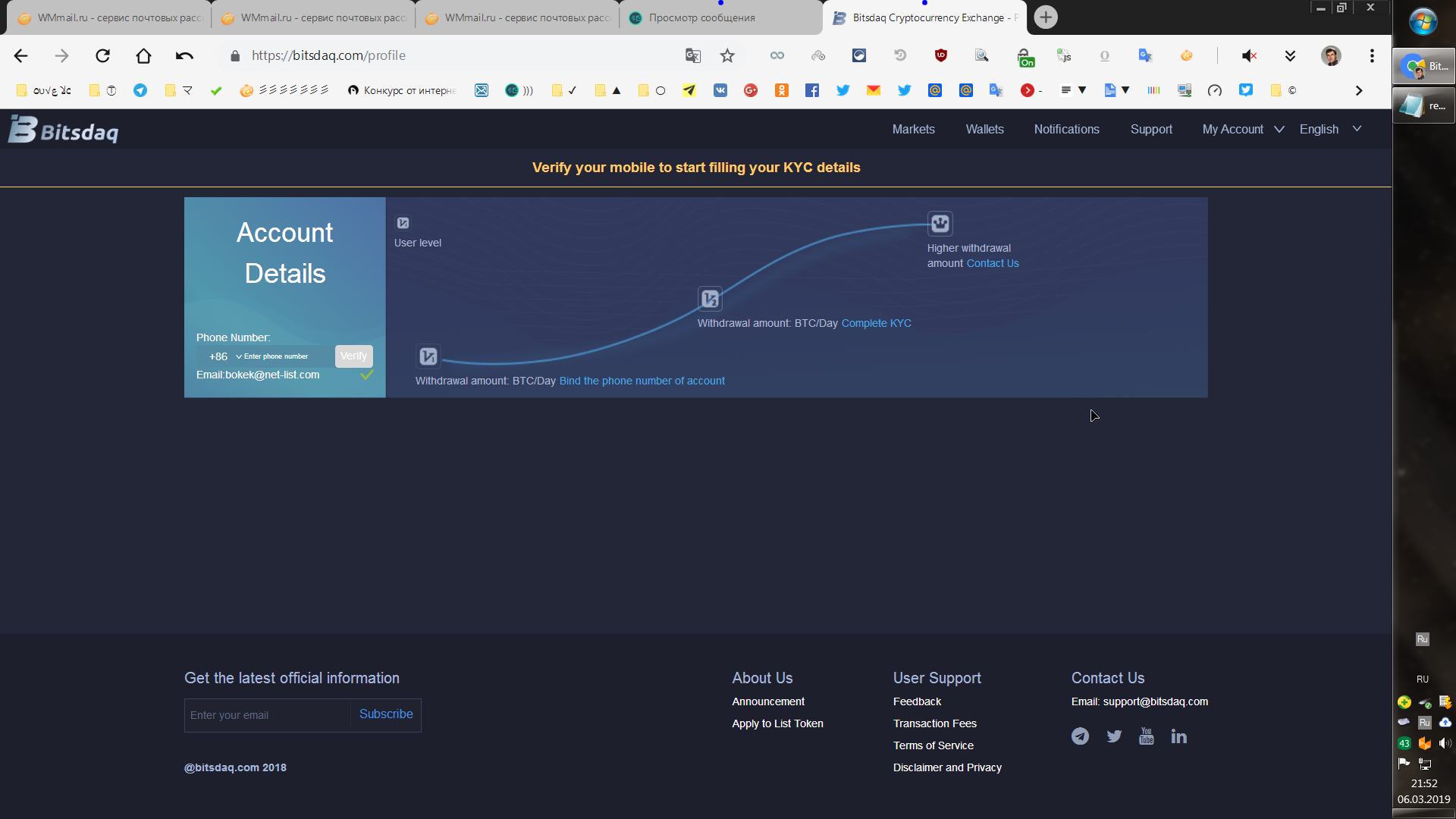1456x819 pixels.
Task: Open the Apply to List Token link
Action: point(777,723)
